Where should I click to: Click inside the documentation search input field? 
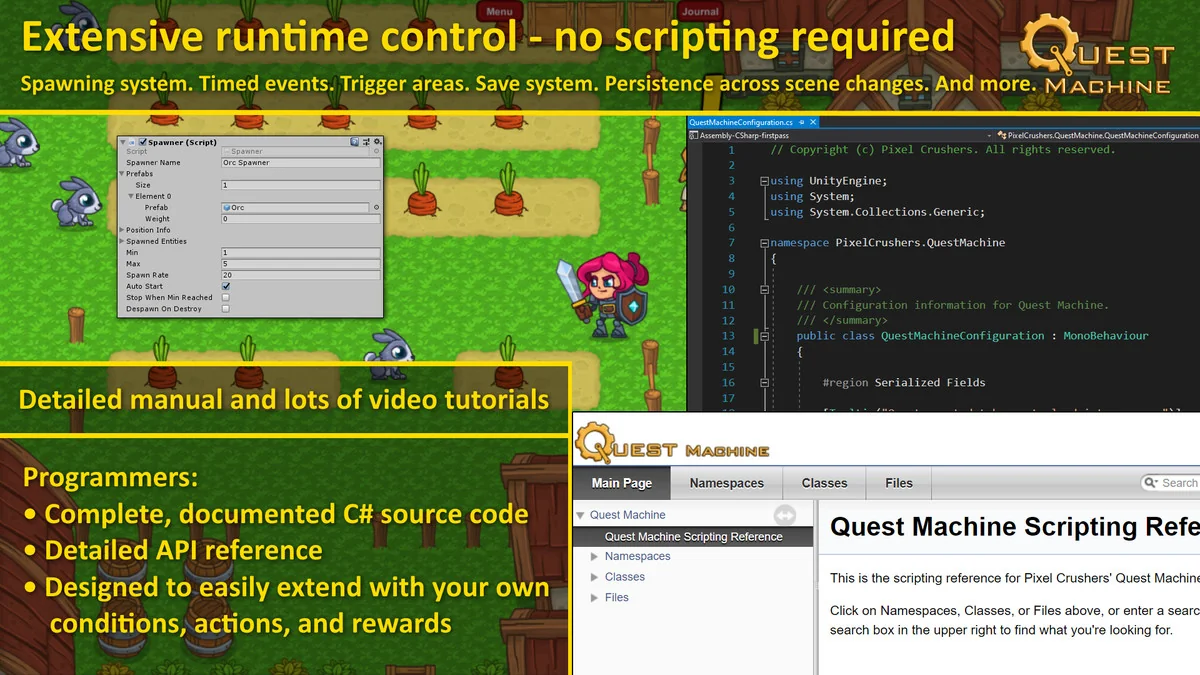click(x=1182, y=483)
